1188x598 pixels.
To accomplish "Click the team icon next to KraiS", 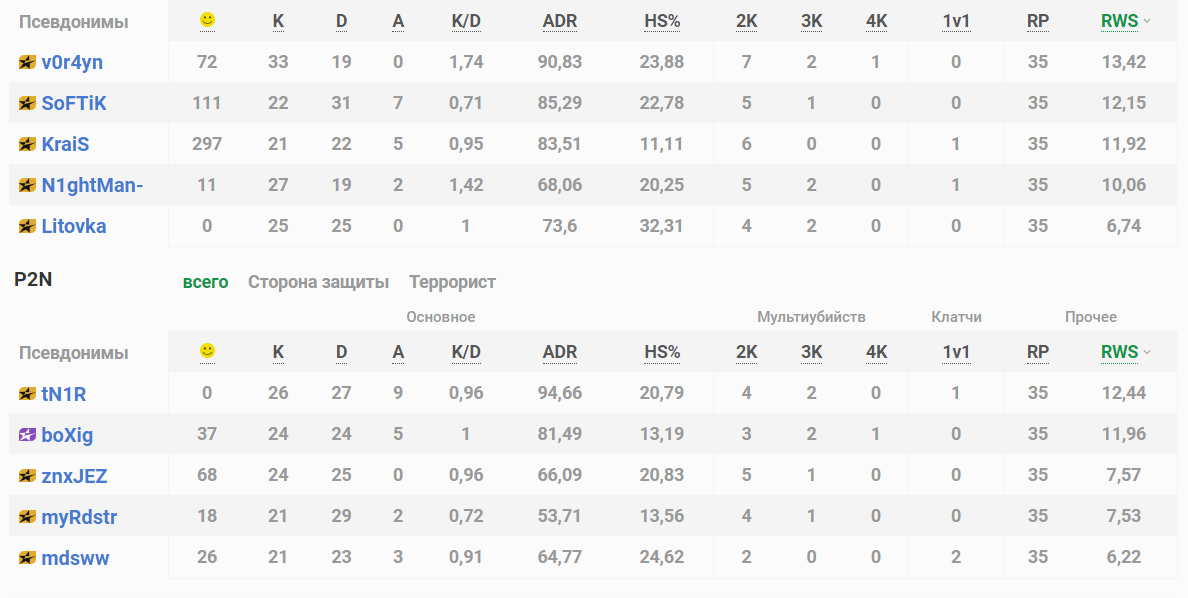I will coord(27,144).
